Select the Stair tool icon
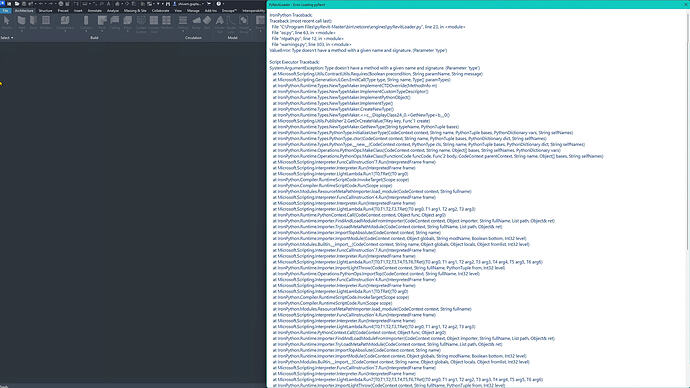 (x=207, y=20)
